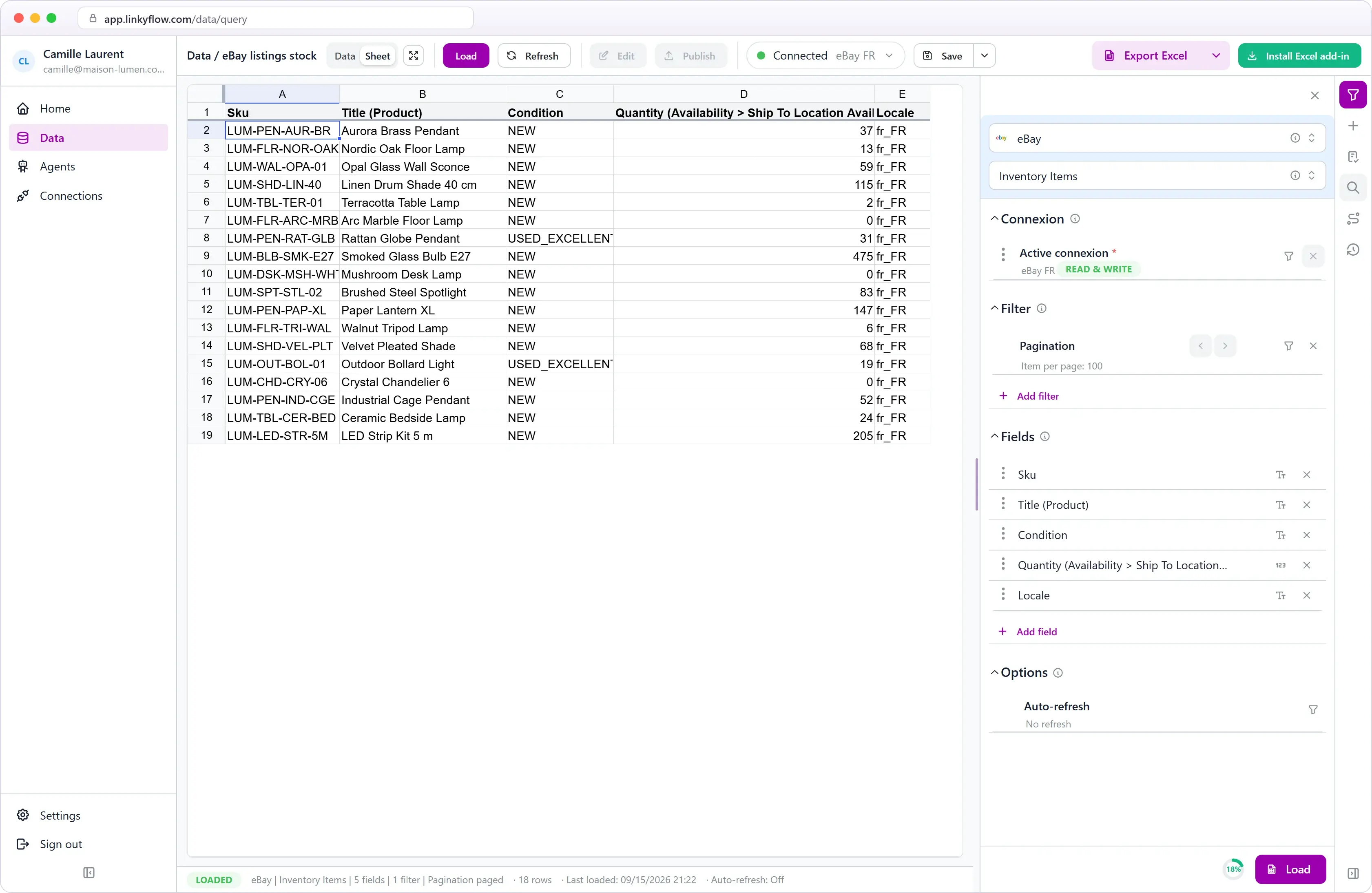This screenshot has width=1372, height=893.
Task: Click the info icon next to Connexion
Action: point(1075,219)
